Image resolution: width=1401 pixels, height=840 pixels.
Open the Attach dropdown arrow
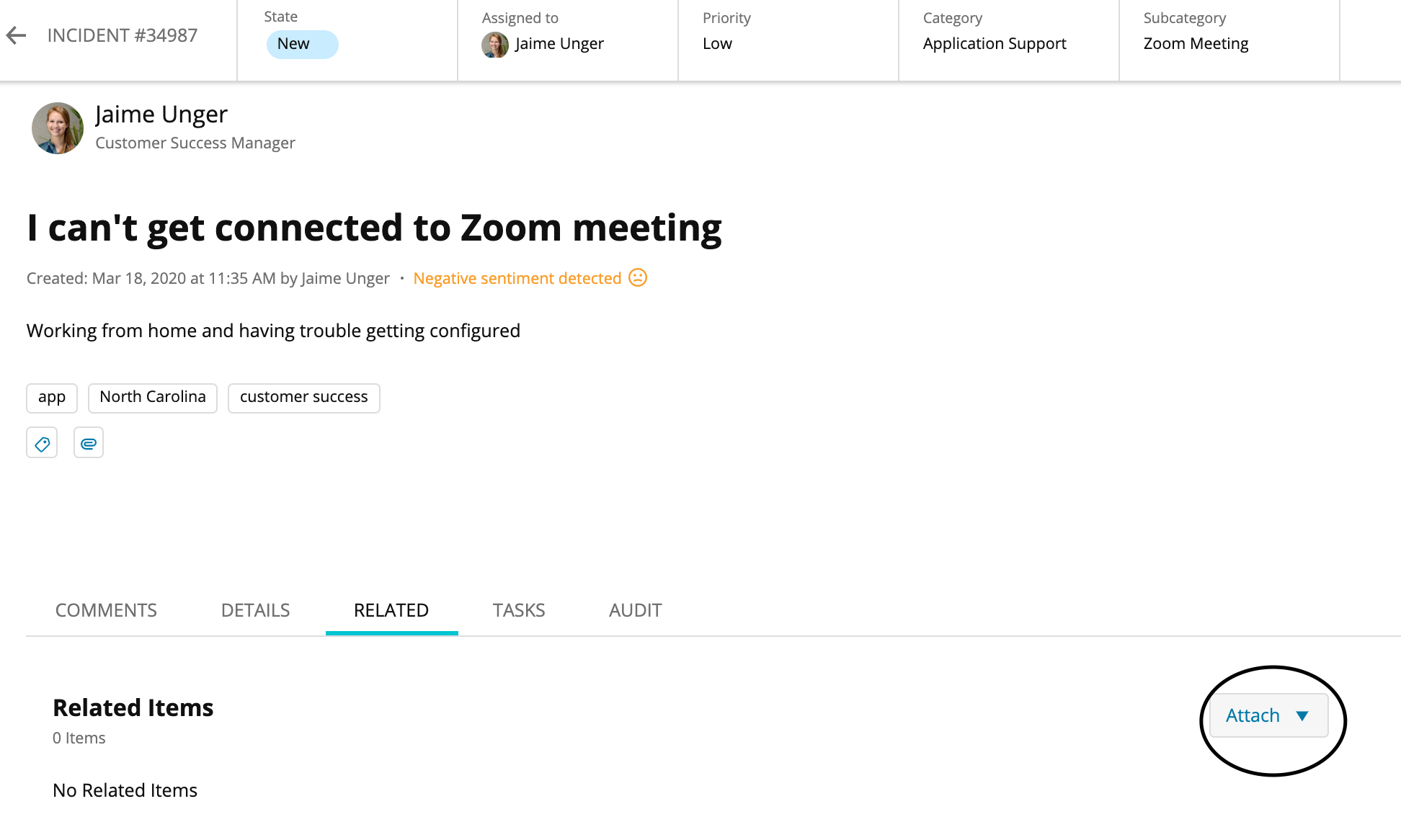[1302, 715]
